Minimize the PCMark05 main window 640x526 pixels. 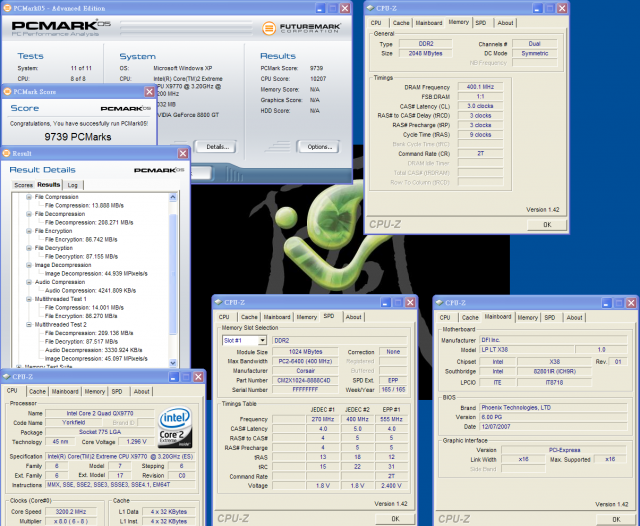click(320, 8)
